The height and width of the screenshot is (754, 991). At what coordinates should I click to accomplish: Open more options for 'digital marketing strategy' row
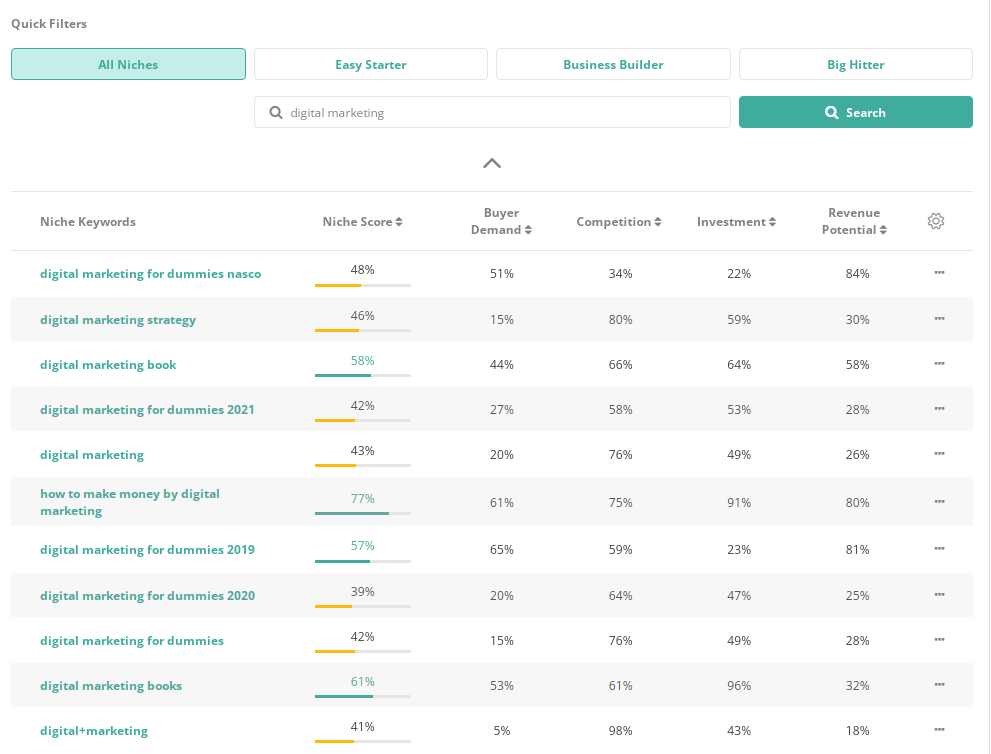coord(939,319)
